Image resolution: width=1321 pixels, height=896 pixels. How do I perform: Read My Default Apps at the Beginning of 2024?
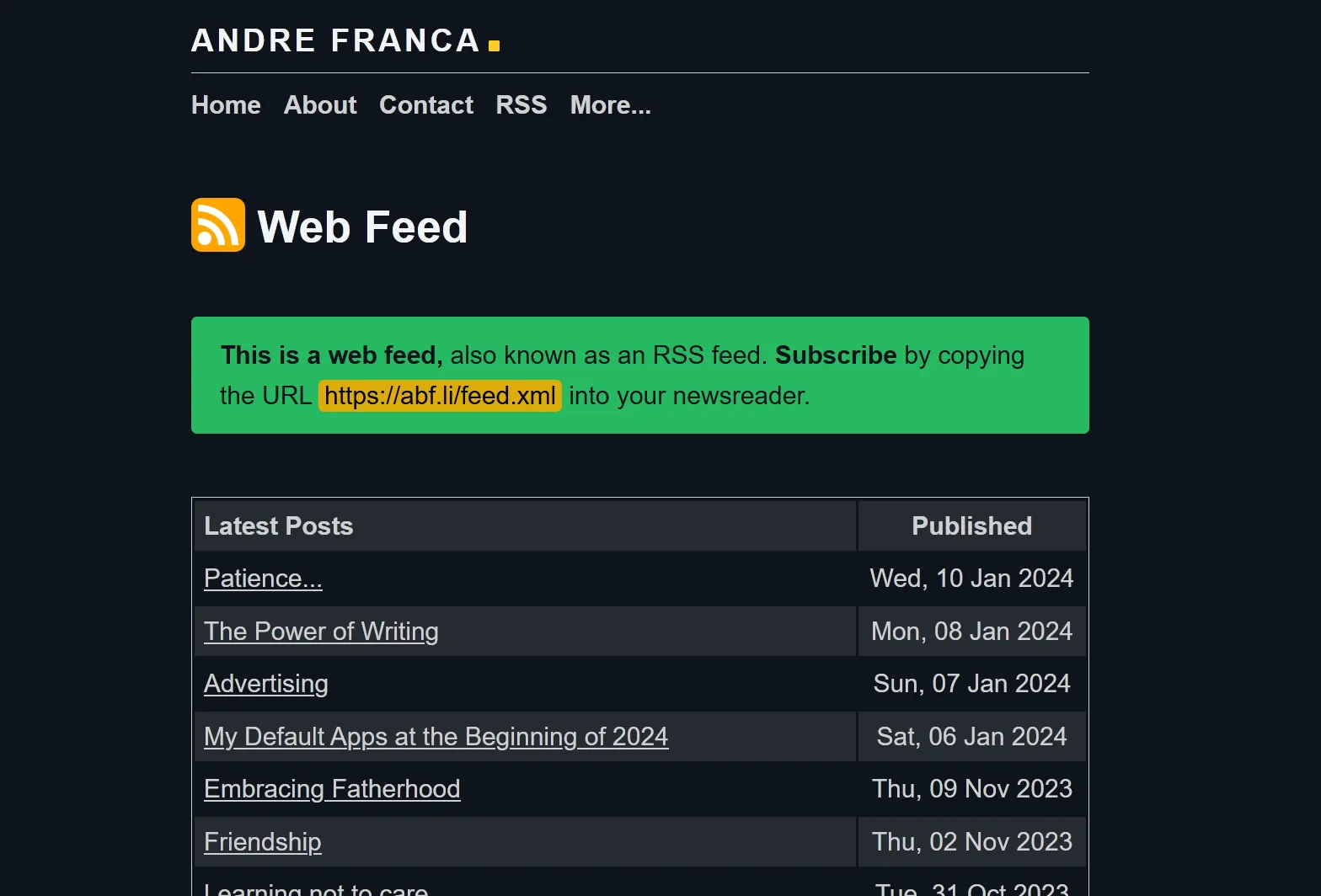(436, 736)
